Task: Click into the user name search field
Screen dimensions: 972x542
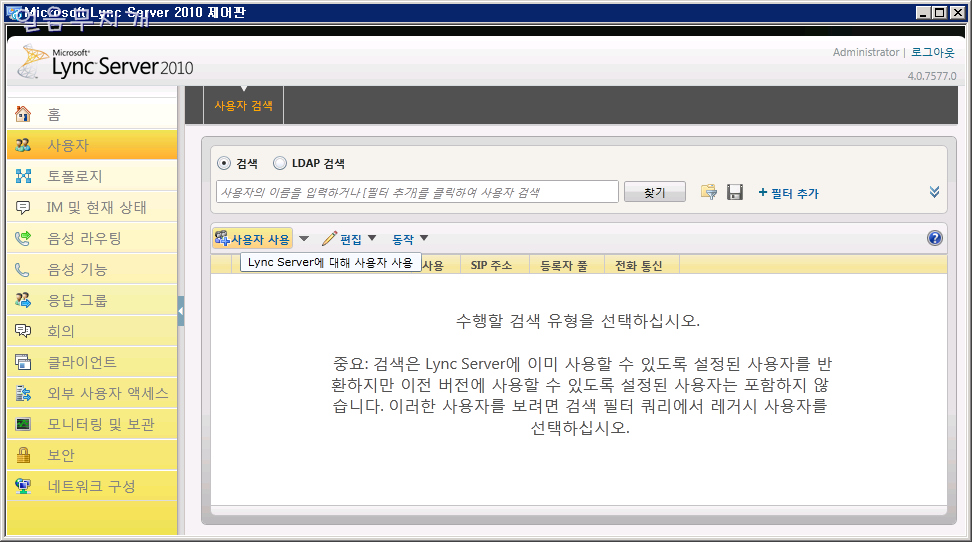Action: click(x=417, y=192)
